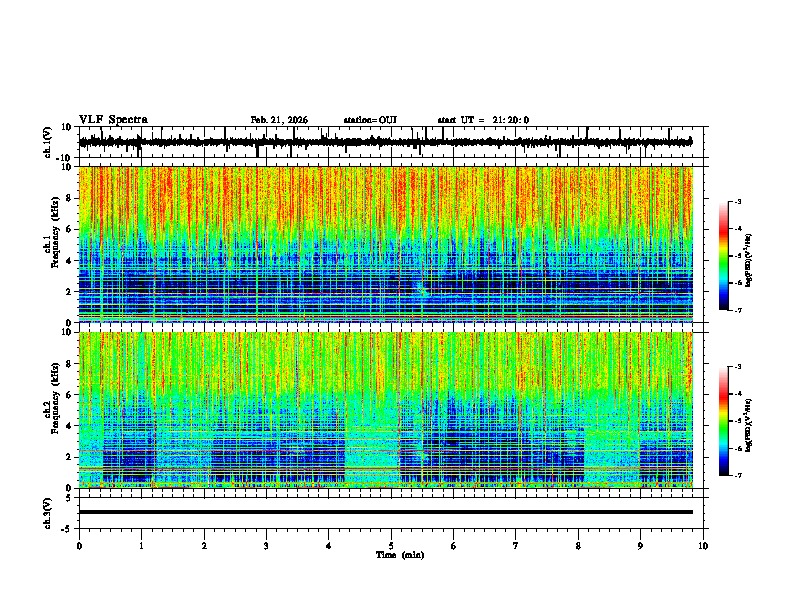
Task: Click the 'ch.3(V)' axis label
Action: point(47,513)
